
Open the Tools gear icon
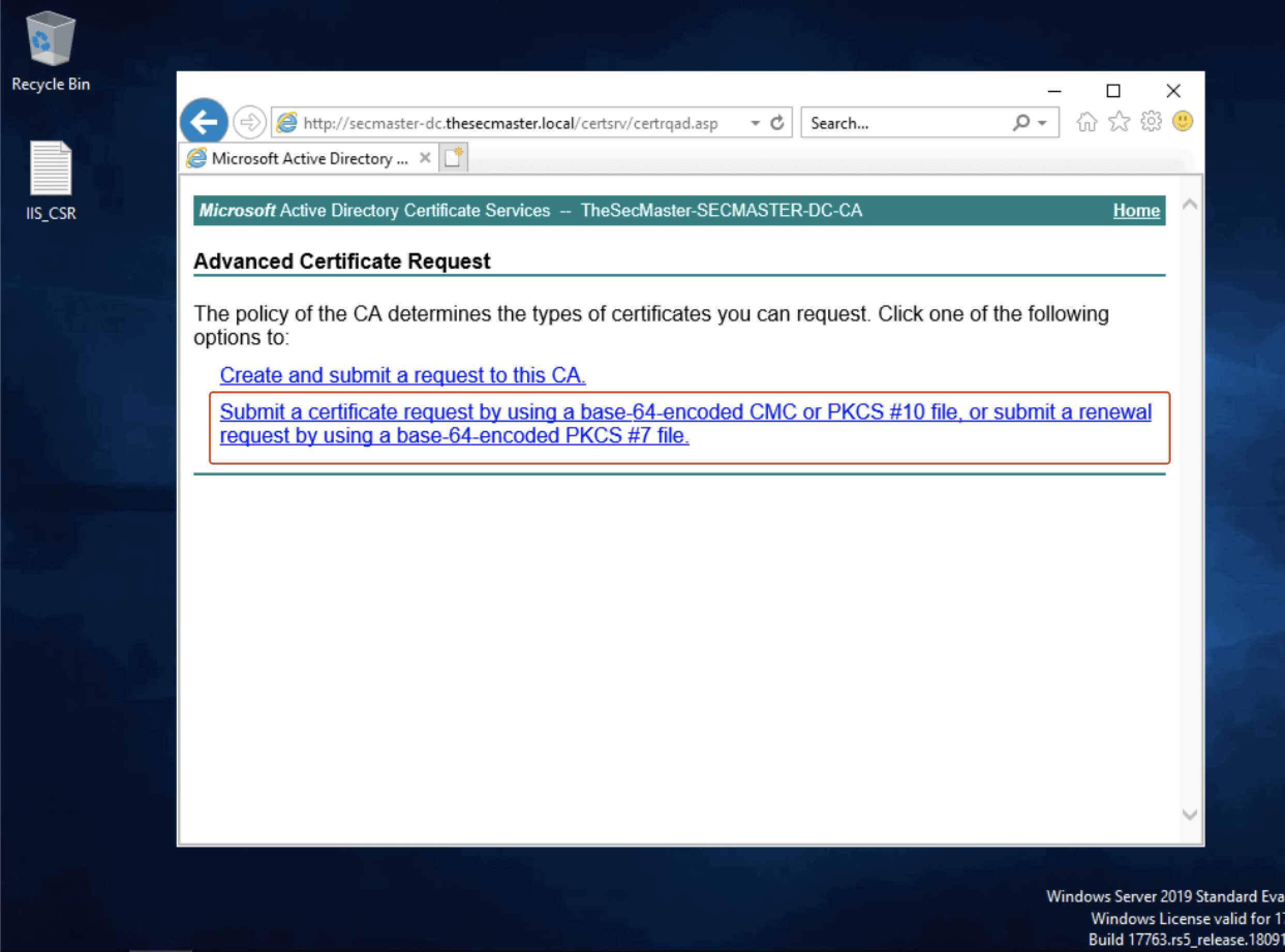click(x=1151, y=121)
